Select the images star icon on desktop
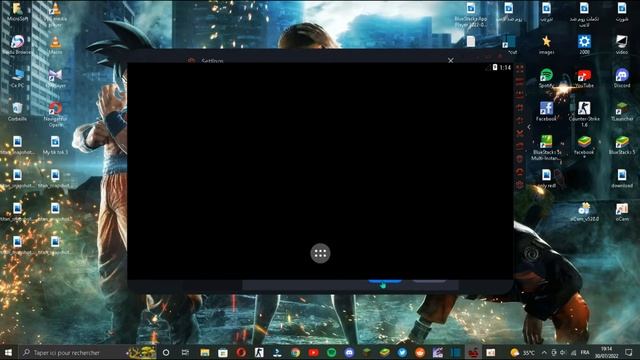 click(x=546, y=44)
